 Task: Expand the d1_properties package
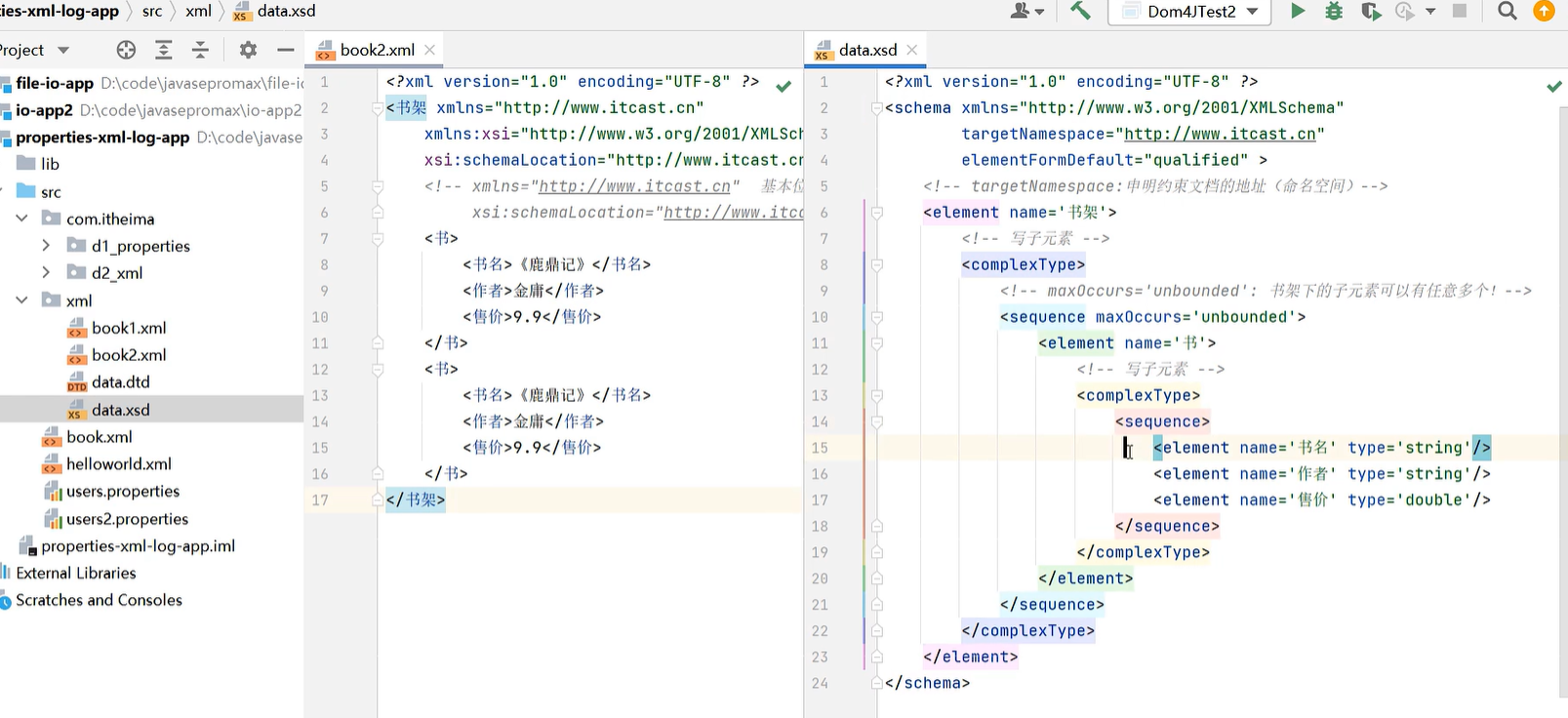[x=46, y=246]
